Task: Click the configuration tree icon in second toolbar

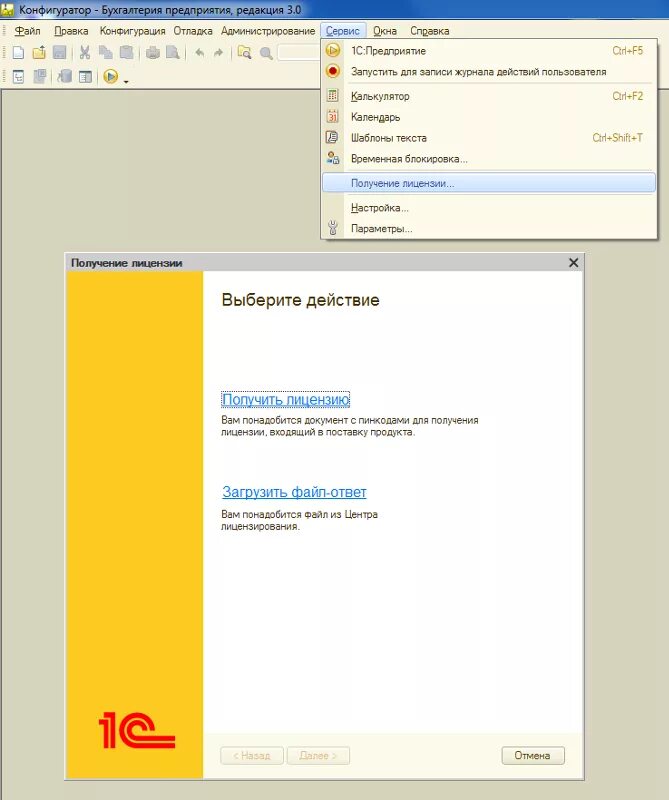Action: click(18, 77)
